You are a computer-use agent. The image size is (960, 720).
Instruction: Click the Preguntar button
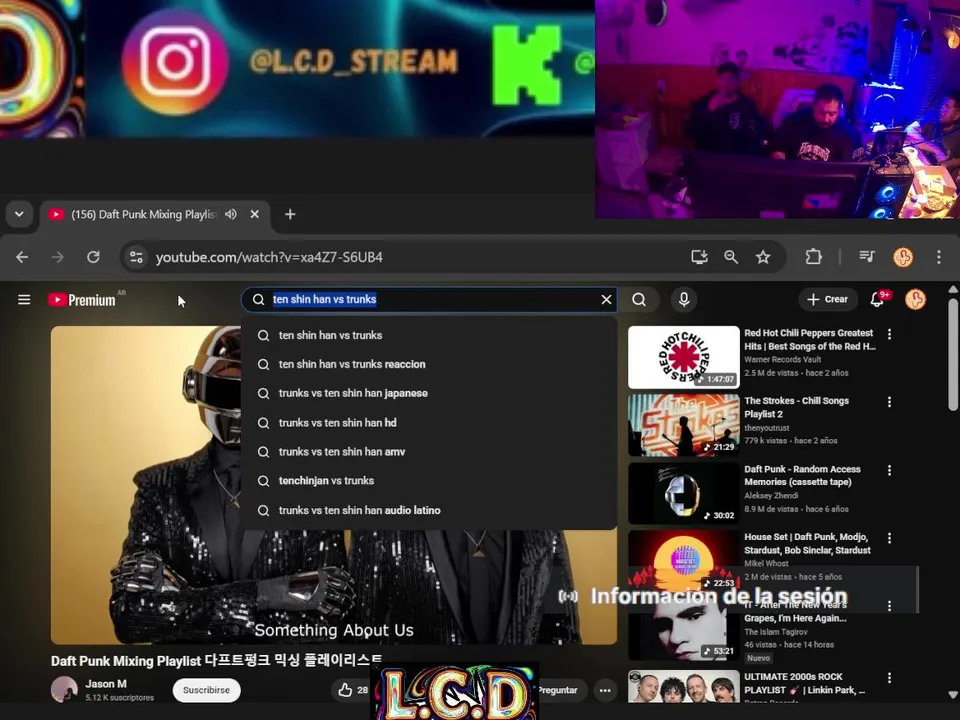coord(558,690)
